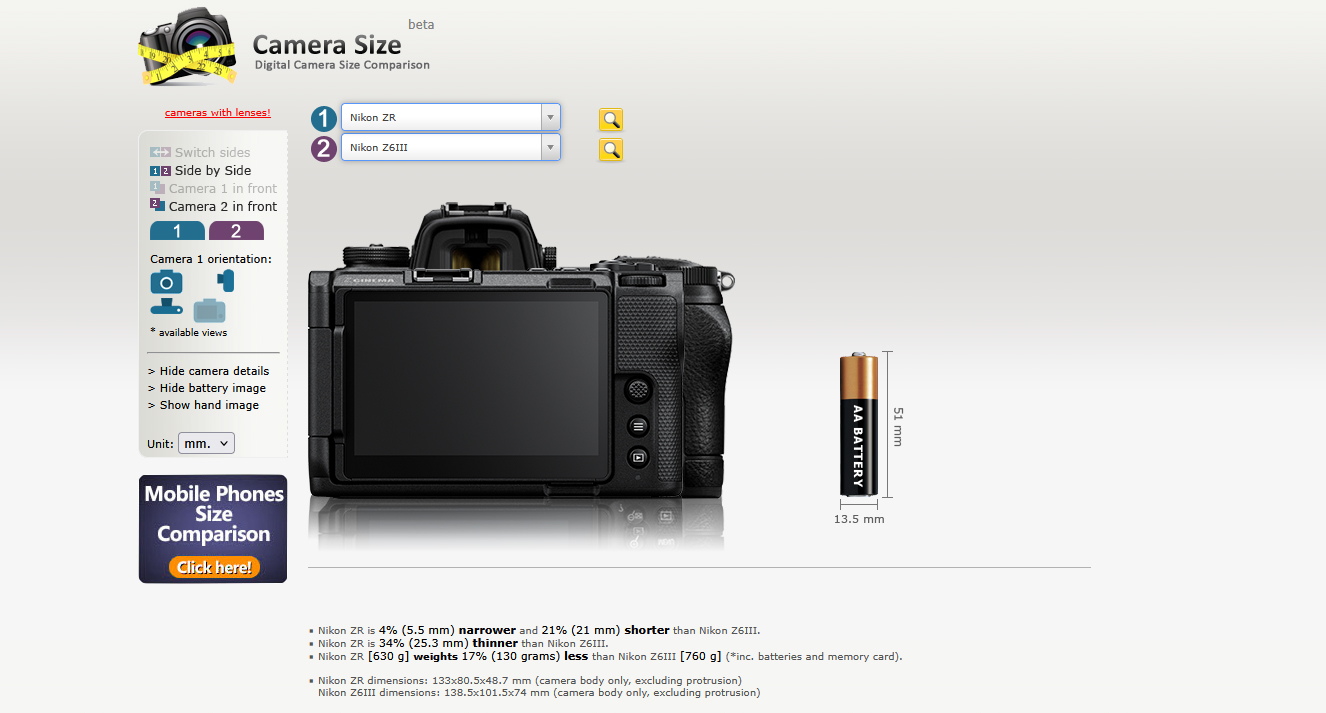Click the 'Camera 1 orientation:' label
Image resolution: width=1326 pixels, height=713 pixels.
pos(211,259)
